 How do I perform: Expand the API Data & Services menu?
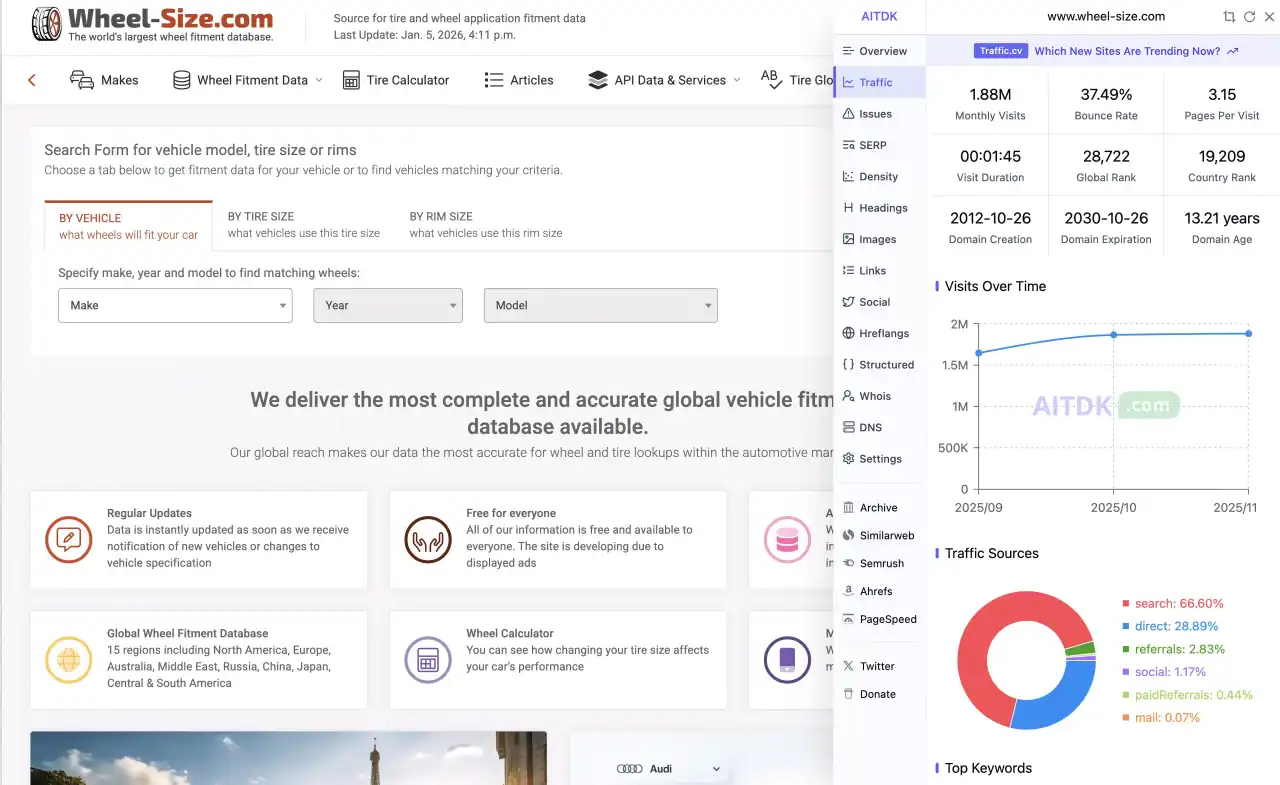tap(665, 80)
